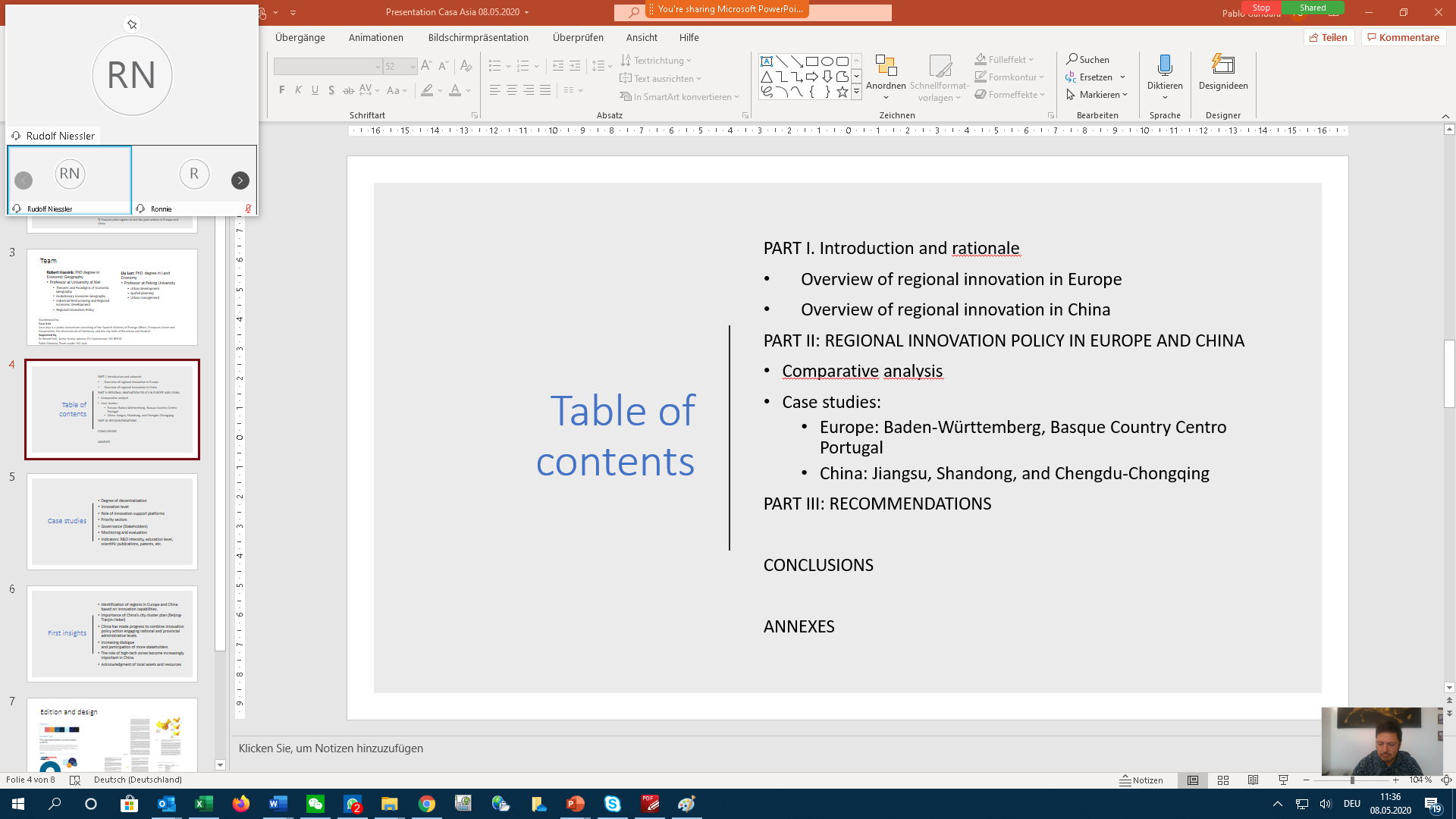This screenshot has height=819, width=1456.
Task: Open the font size dropdown
Action: (x=413, y=67)
